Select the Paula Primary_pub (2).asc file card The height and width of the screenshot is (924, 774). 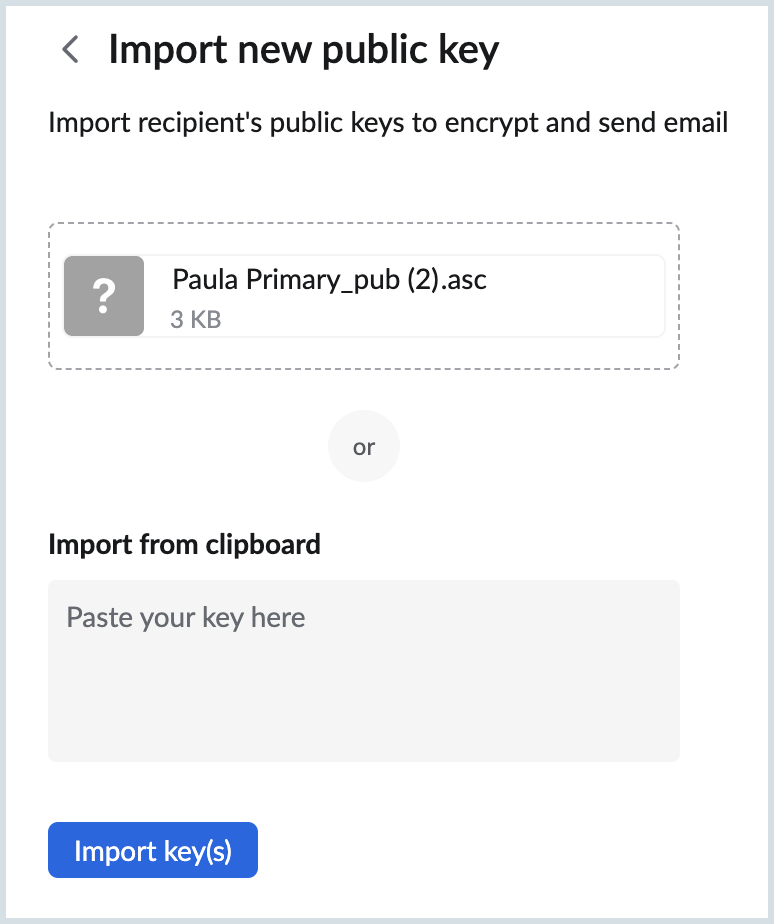coord(364,296)
